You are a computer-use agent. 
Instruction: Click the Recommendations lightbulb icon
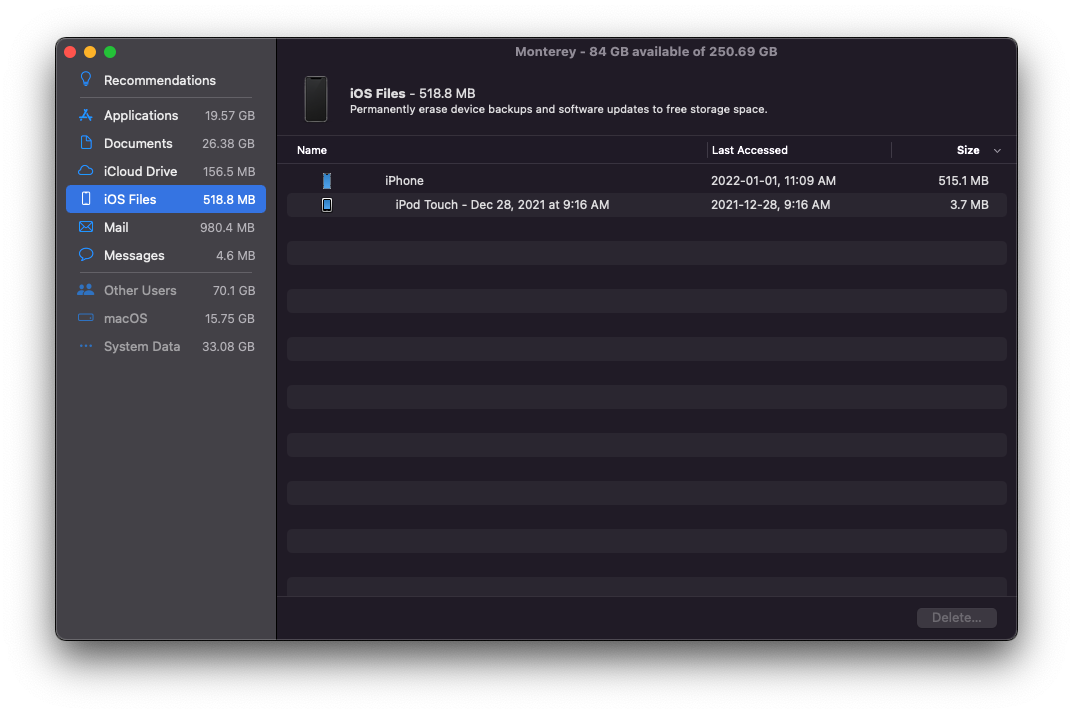[86, 79]
